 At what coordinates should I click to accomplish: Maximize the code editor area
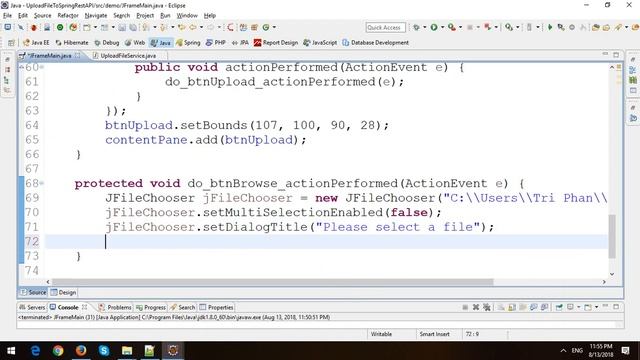pos(616,54)
